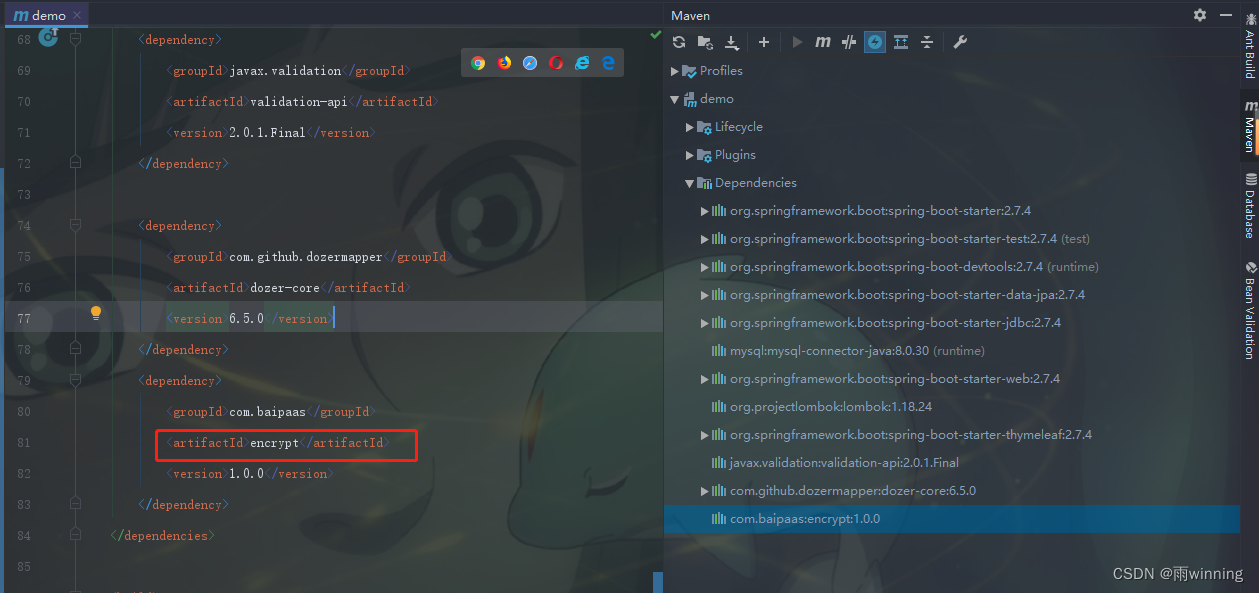The image size is (1259, 593).
Task: Click version '1.0.0' on line 82
Action: (x=246, y=474)
